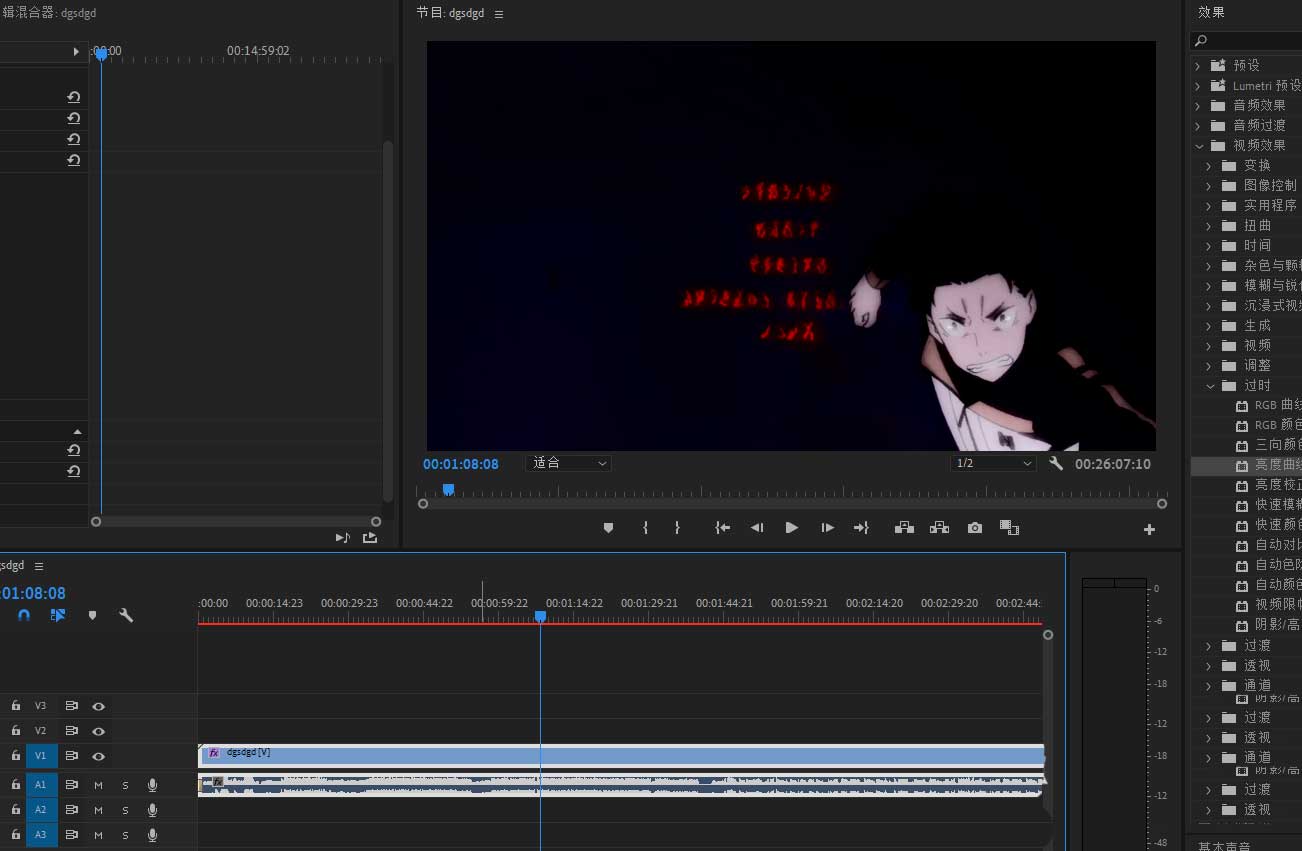The width and height of the screenshot is (1302, 851).
Task: Mute audio track A1
Action: [x=99, y=785]
